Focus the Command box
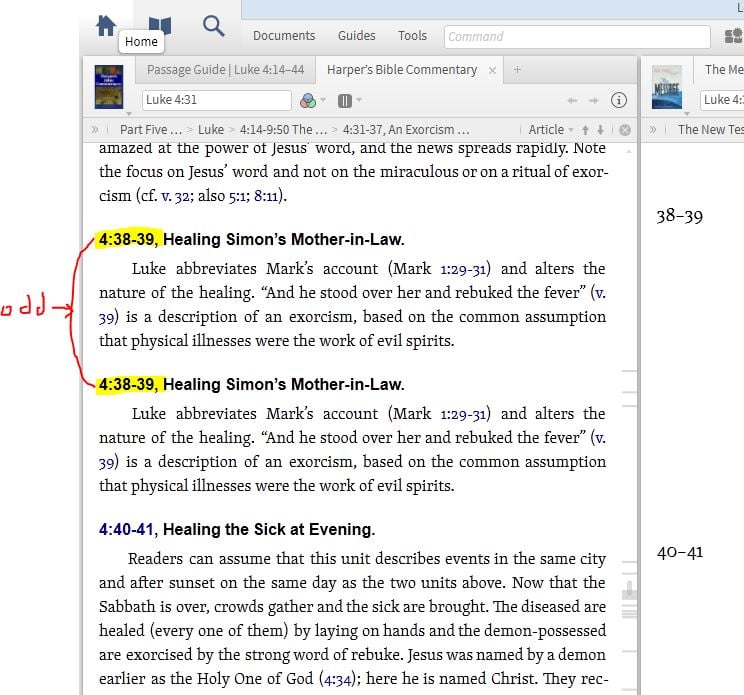 click(x=577, y=37)
